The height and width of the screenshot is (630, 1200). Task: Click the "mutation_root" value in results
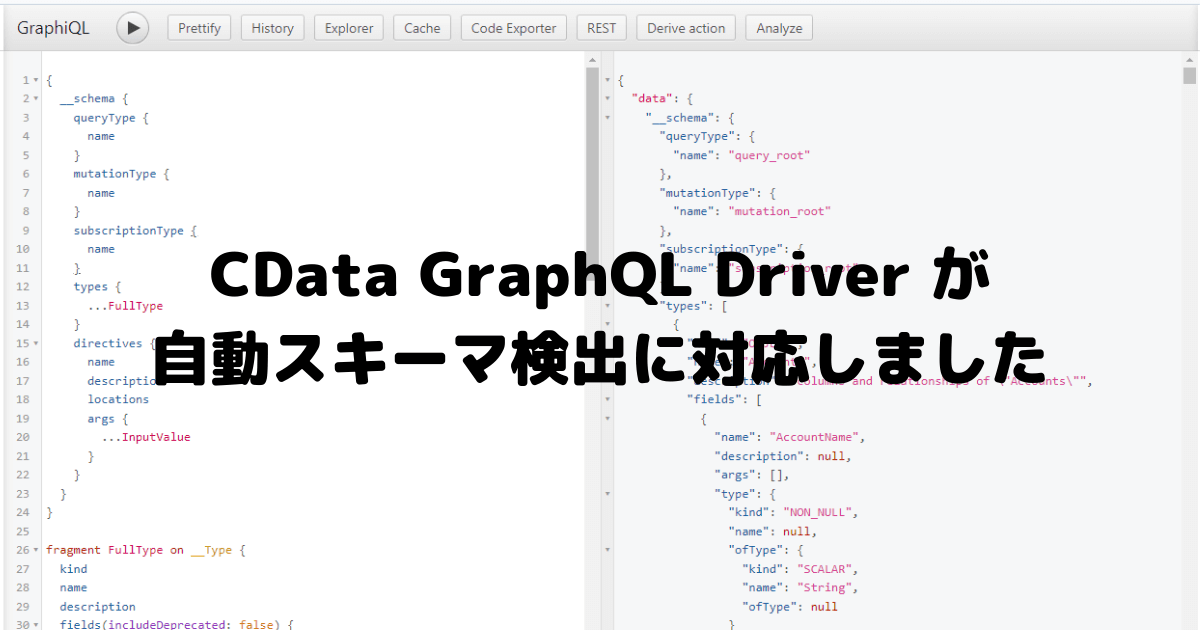(x=779, y=211)
